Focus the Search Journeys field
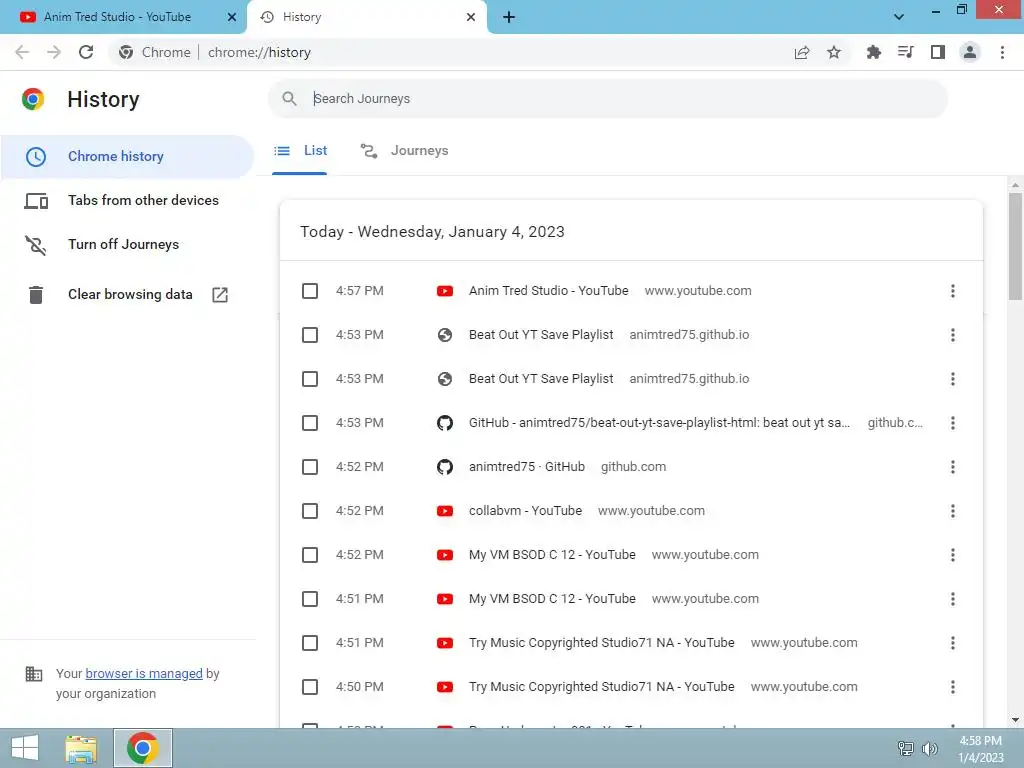Viewport: 1024px width, 768px height. pos(607,99)
